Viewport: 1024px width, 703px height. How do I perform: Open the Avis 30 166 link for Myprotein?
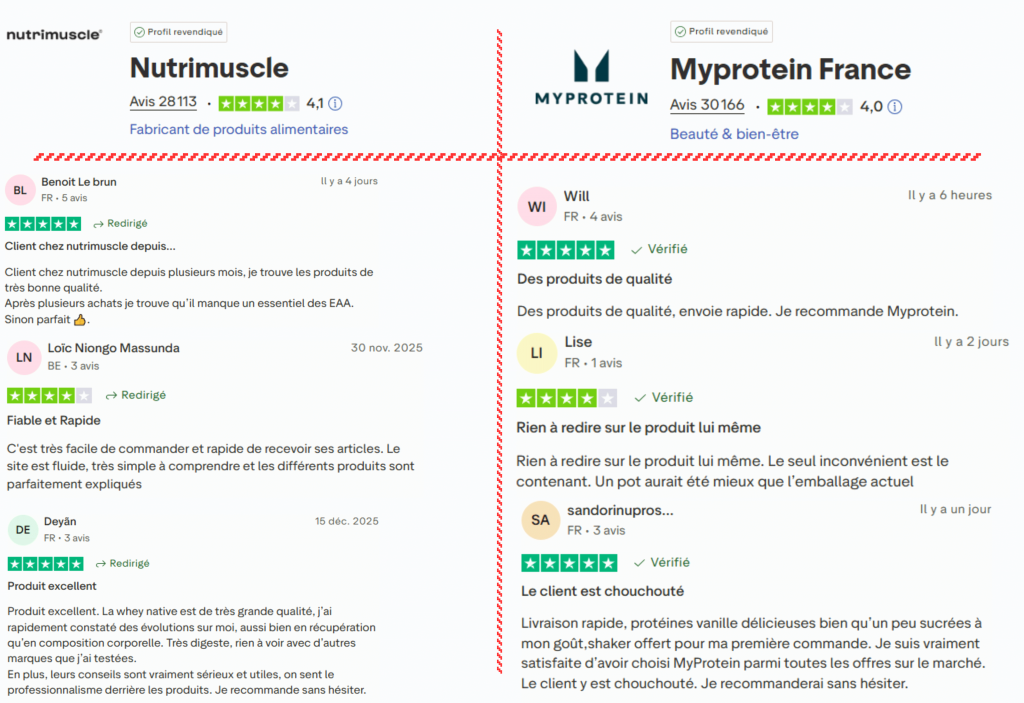[707, 105]
